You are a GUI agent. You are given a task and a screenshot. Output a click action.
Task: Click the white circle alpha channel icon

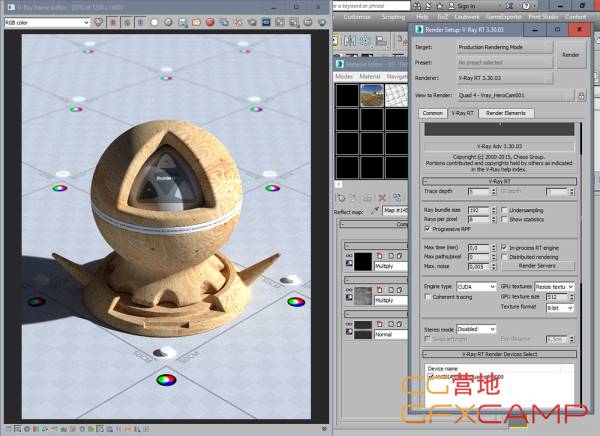tap(155, 23)
